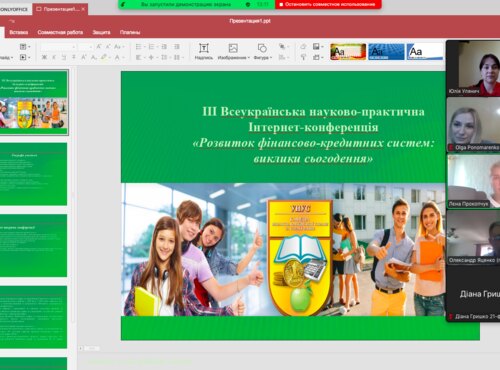The width and height of the screenshot is (500, 370).
Task: Apply underline formatting (Ч)
Action: (64, 57)
